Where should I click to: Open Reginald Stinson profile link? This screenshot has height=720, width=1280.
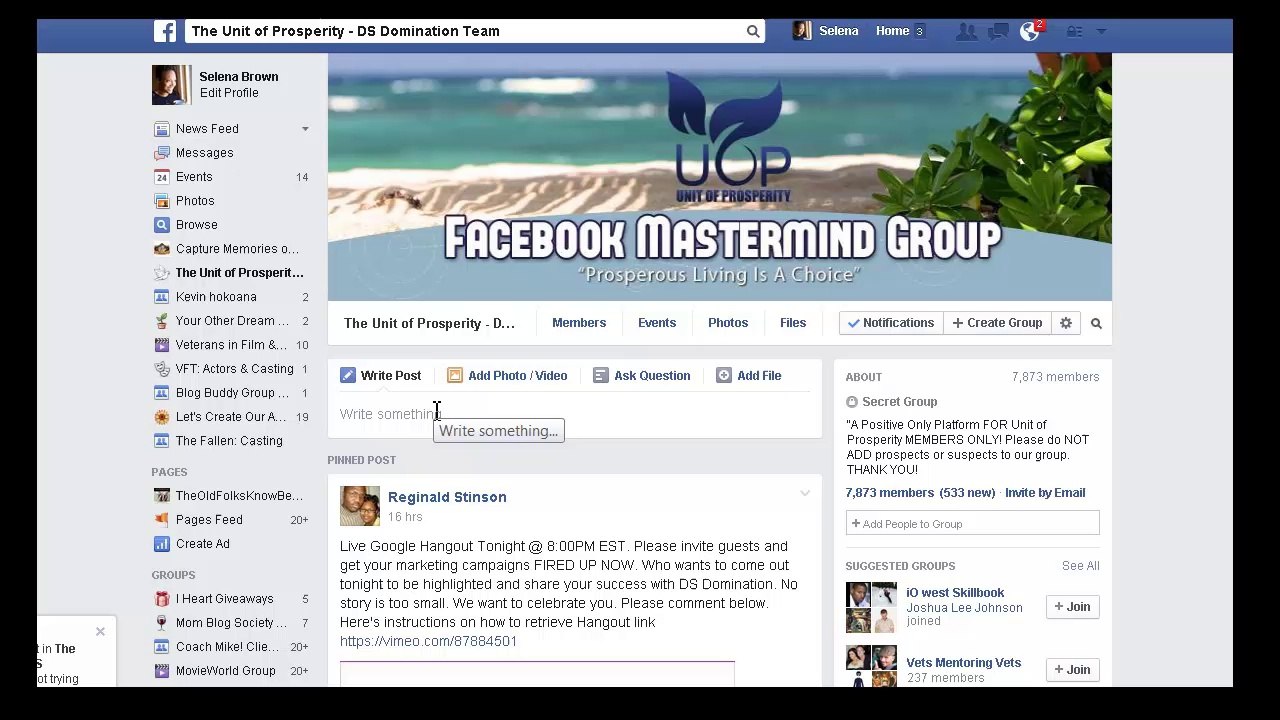447,497
